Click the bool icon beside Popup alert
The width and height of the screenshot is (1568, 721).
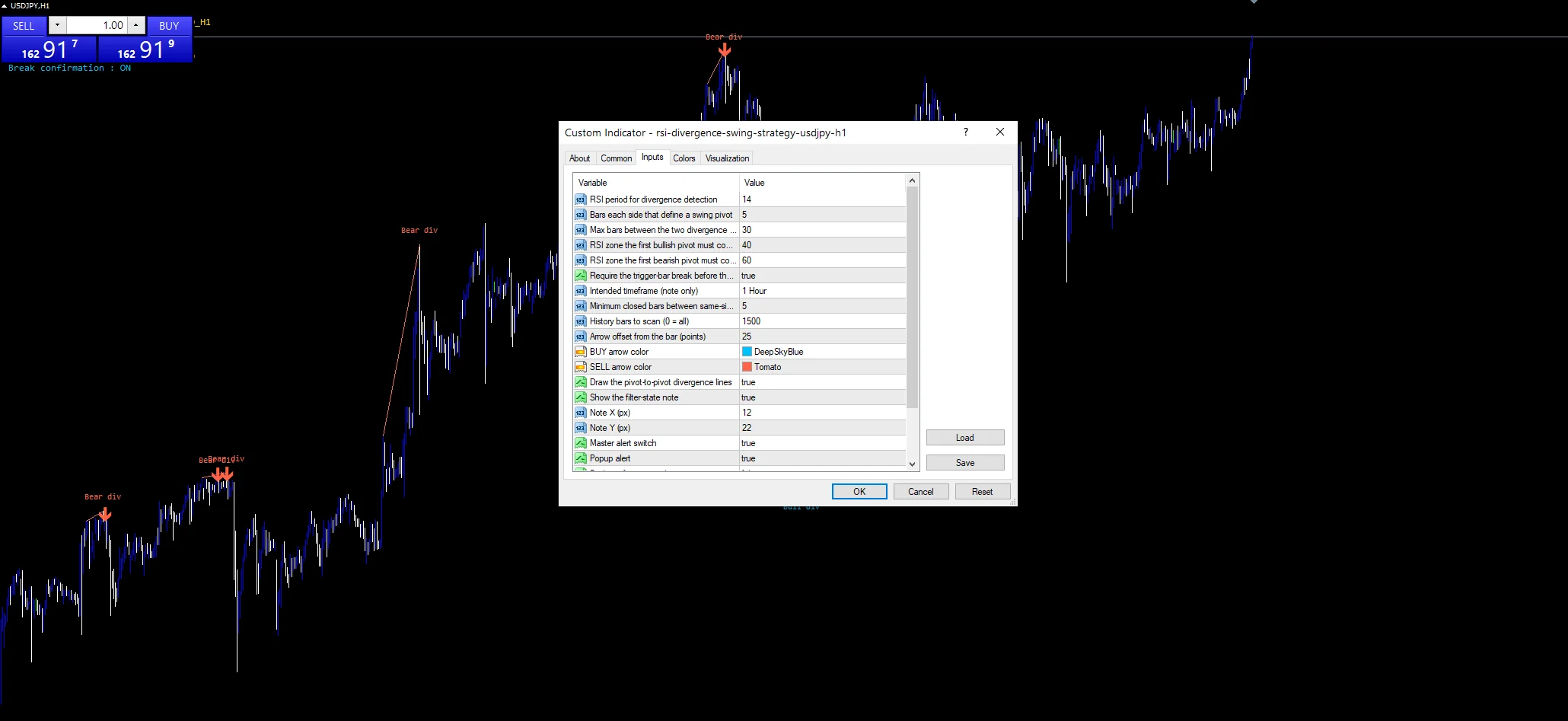580,458
